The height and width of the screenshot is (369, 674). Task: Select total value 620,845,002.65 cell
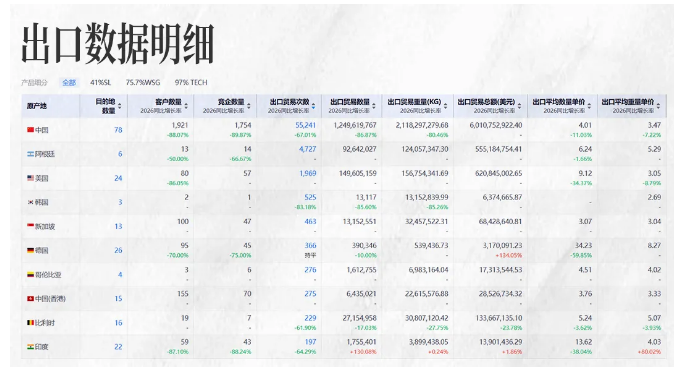tap(498, 173)
